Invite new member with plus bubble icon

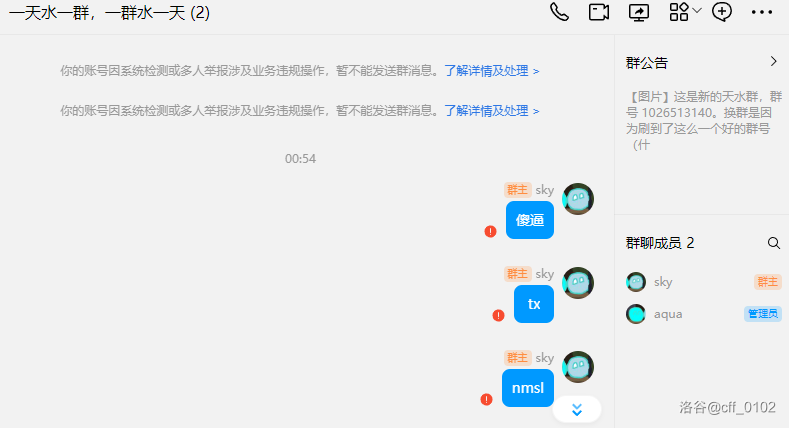coord(722,12)
